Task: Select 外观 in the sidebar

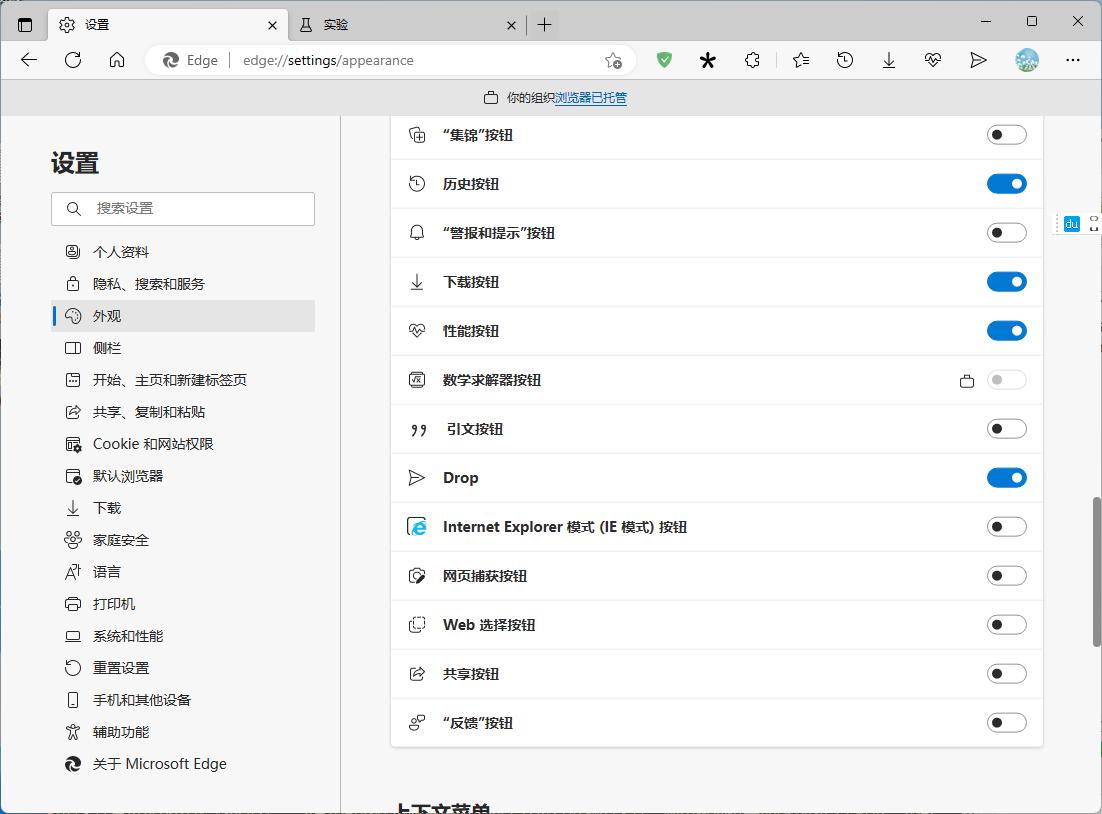Action: pyautogui.click(x=183, y=316)
